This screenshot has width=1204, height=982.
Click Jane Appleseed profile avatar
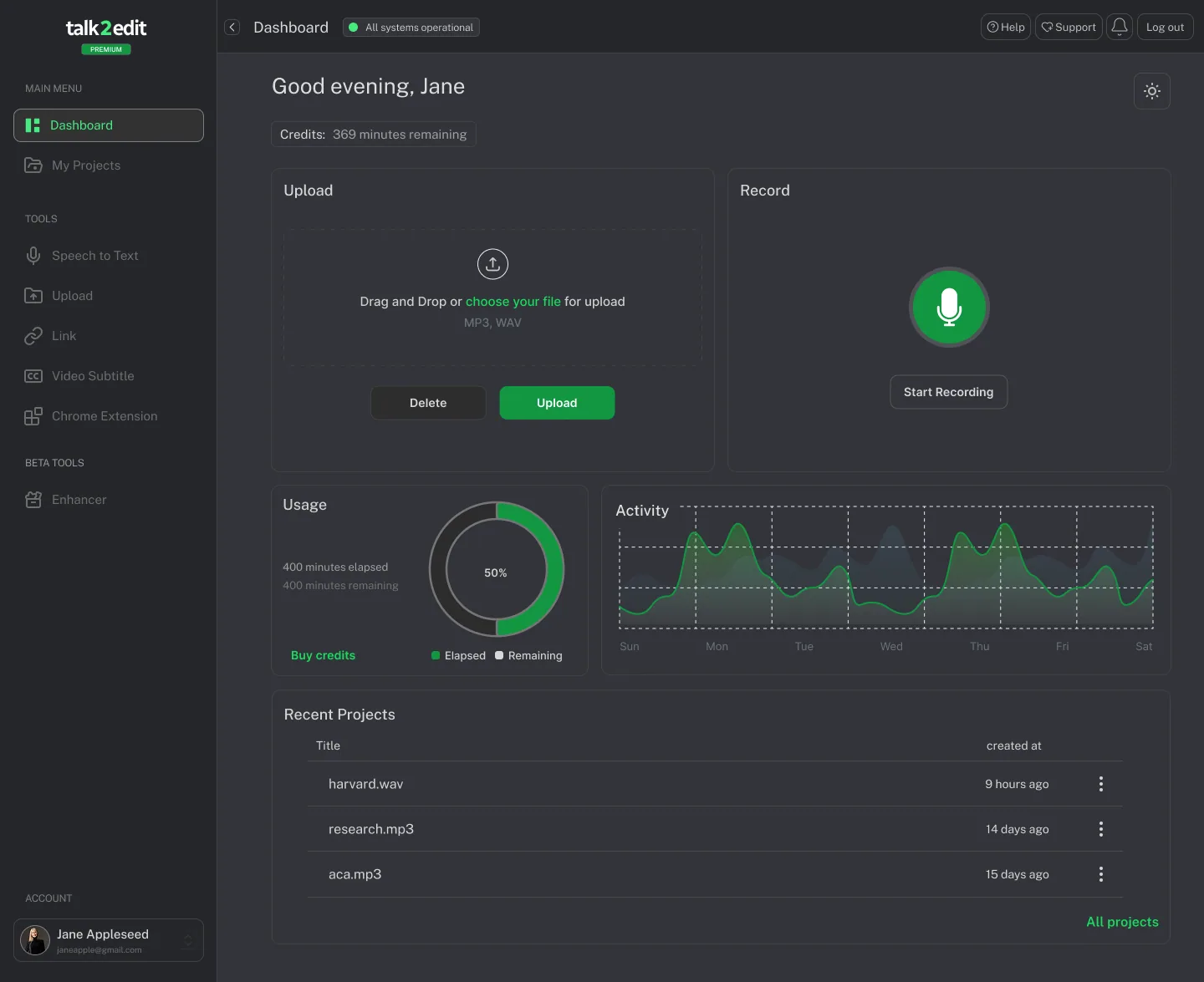tap(35, 940)
